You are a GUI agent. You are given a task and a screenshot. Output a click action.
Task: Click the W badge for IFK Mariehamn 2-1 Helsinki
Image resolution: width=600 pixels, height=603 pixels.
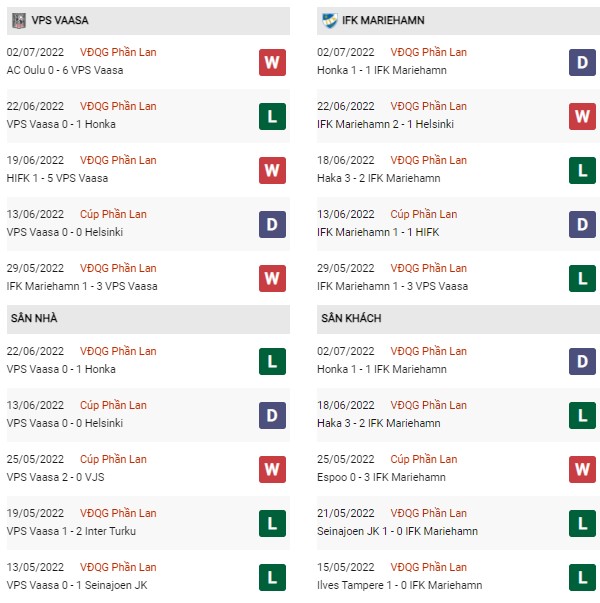pyautogui.click(x=582, y=116)
